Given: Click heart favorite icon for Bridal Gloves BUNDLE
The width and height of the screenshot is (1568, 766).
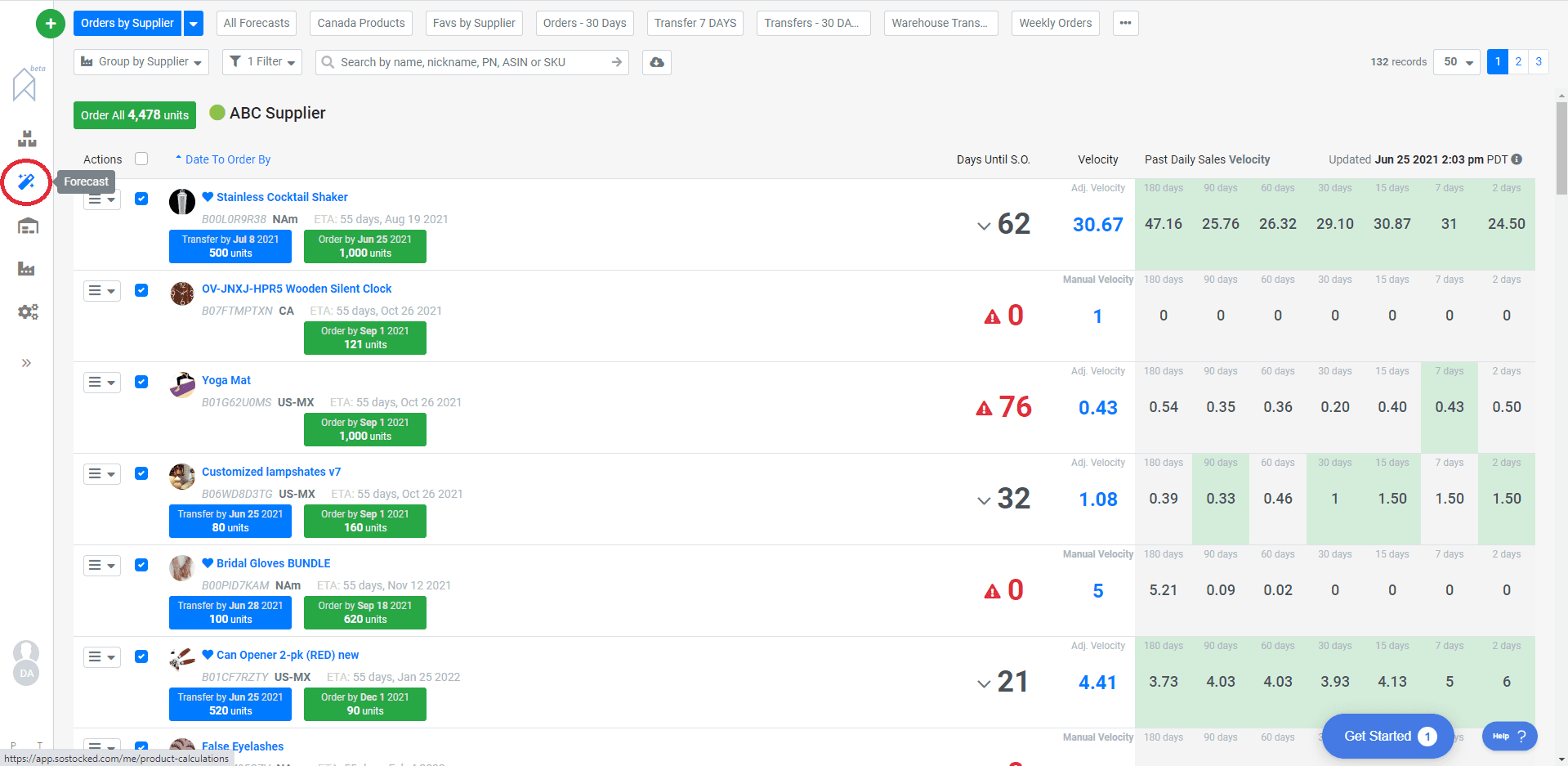Looking at the screenshot, I should (x=208, y=563).
